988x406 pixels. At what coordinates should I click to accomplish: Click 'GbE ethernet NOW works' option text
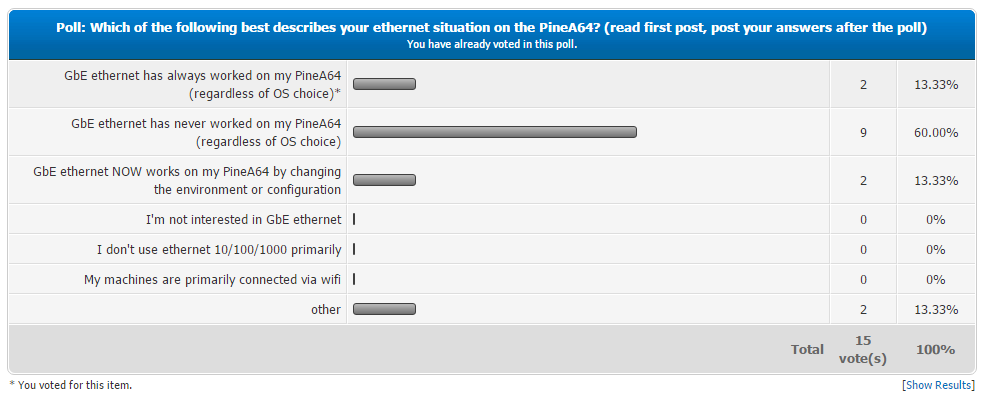pyautogui.click(x=187, y=180)
